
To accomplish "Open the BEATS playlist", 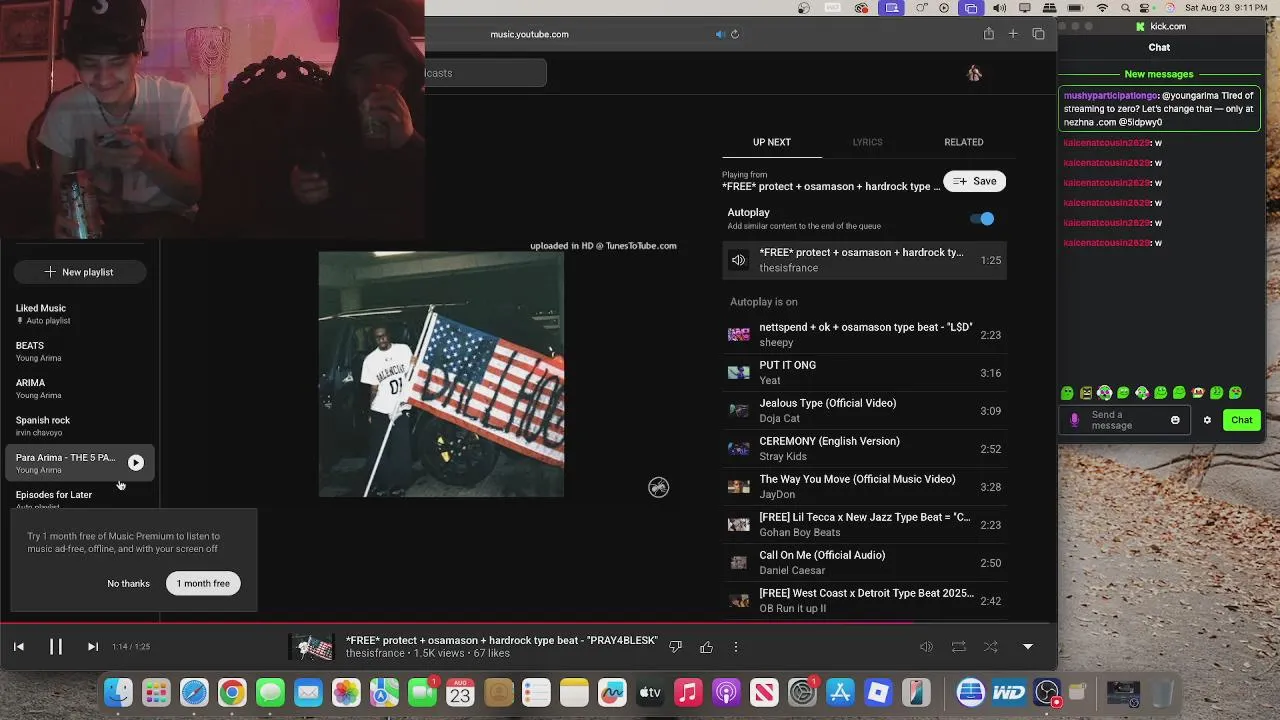I will coord(80,351).
